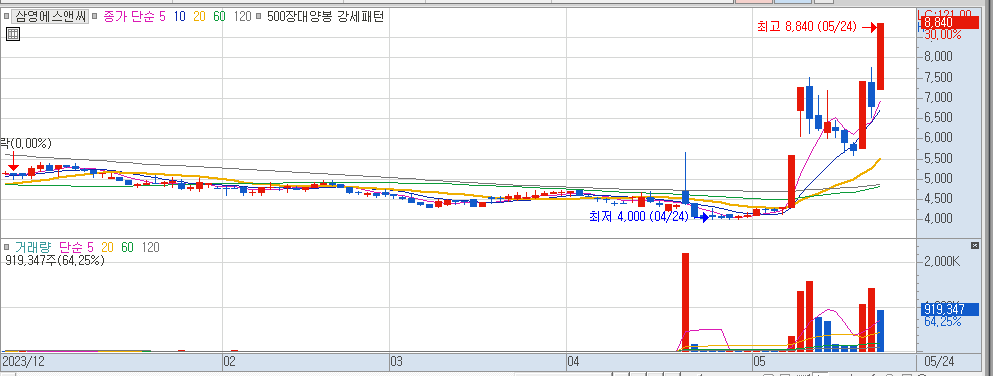Select the blue 10-day average label
This screenshot has width=993, height=376.
(x=180, y=17)
